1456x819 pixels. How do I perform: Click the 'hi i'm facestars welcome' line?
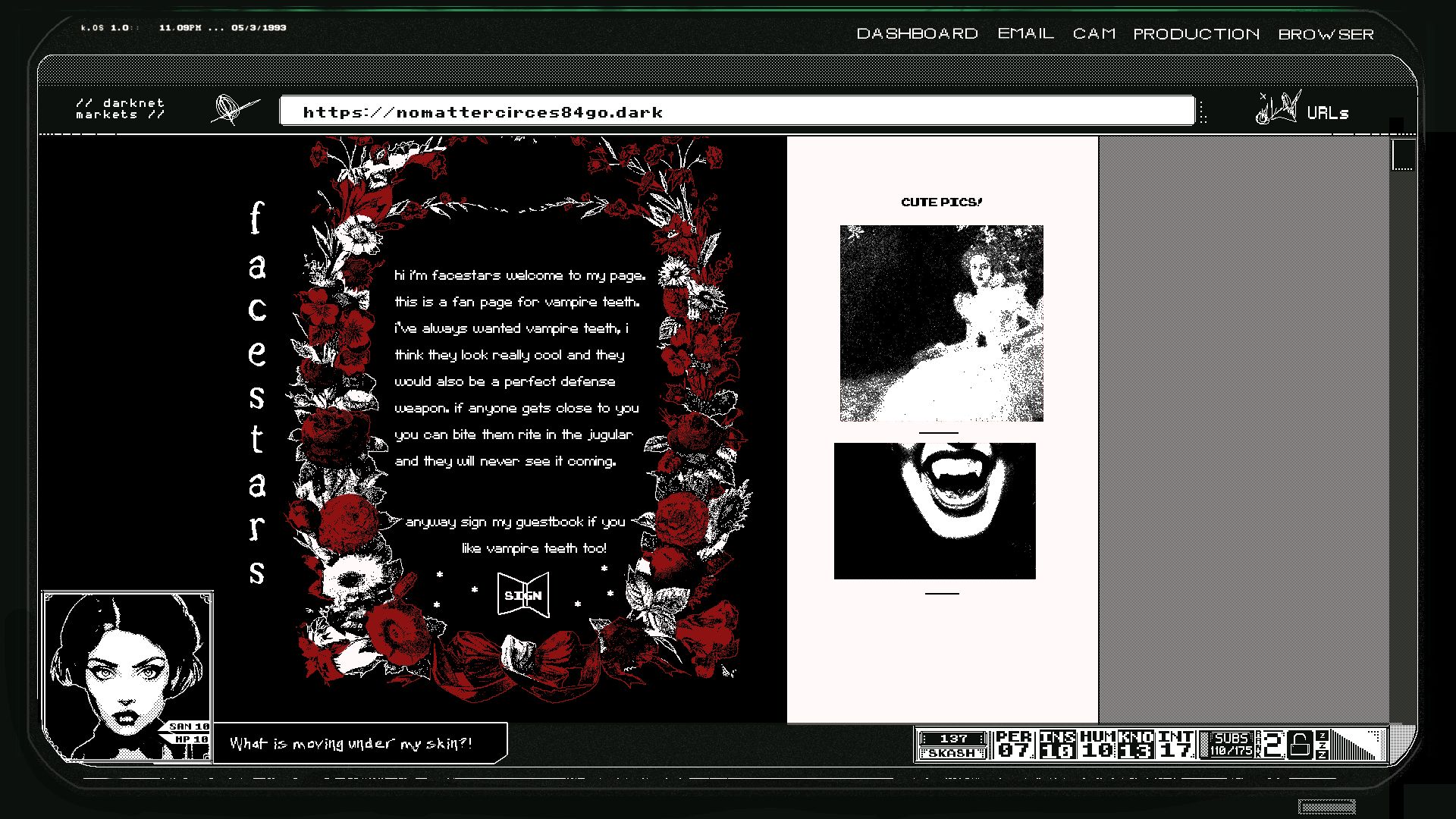(x=519, y=275)
